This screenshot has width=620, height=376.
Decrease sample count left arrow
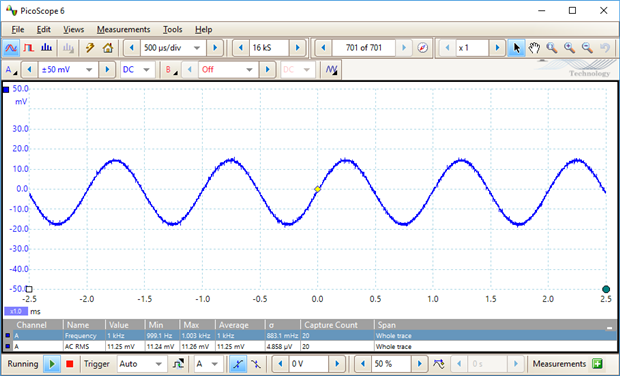(241, 48)
